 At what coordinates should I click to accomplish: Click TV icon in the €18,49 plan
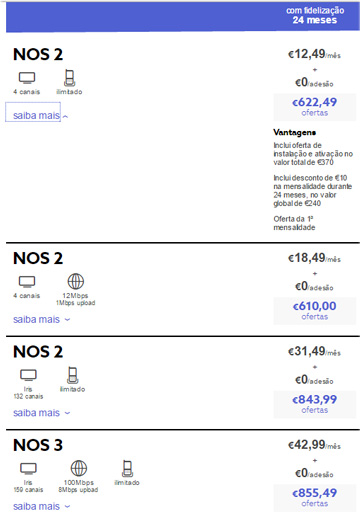tap(27, 282)
